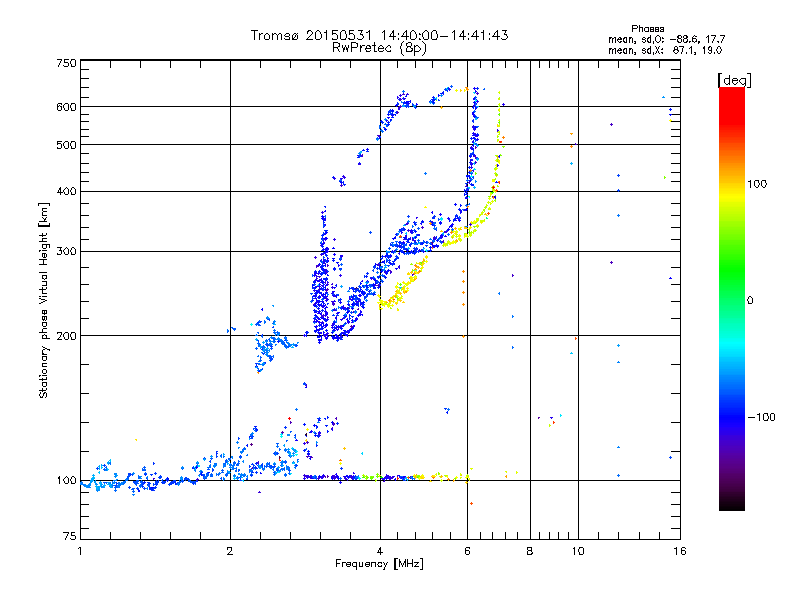
Task: Click the x-axis label '4'
Action: [380, 551]
